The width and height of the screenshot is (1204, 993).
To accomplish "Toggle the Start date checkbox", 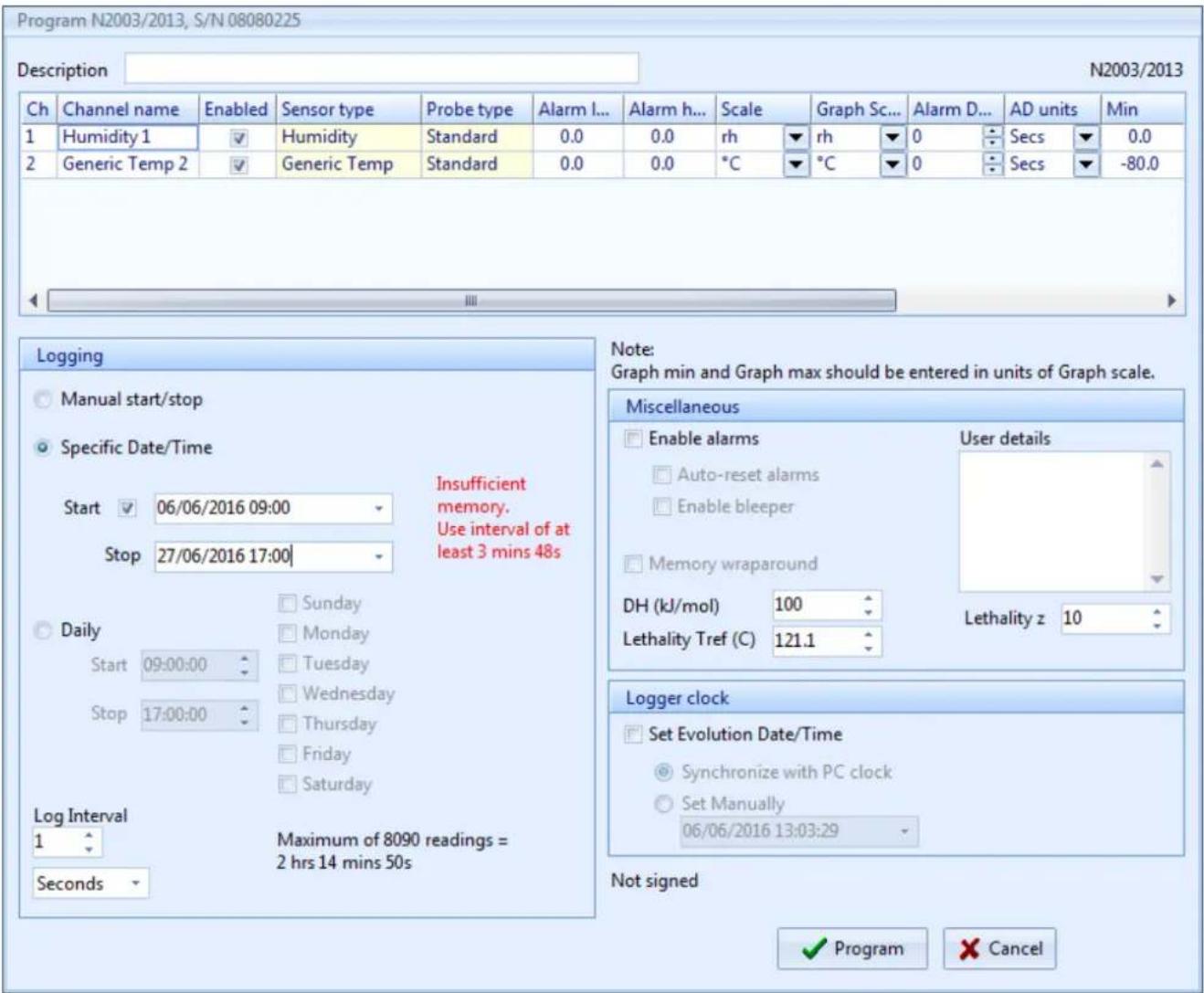I will (x=128, y=509).
